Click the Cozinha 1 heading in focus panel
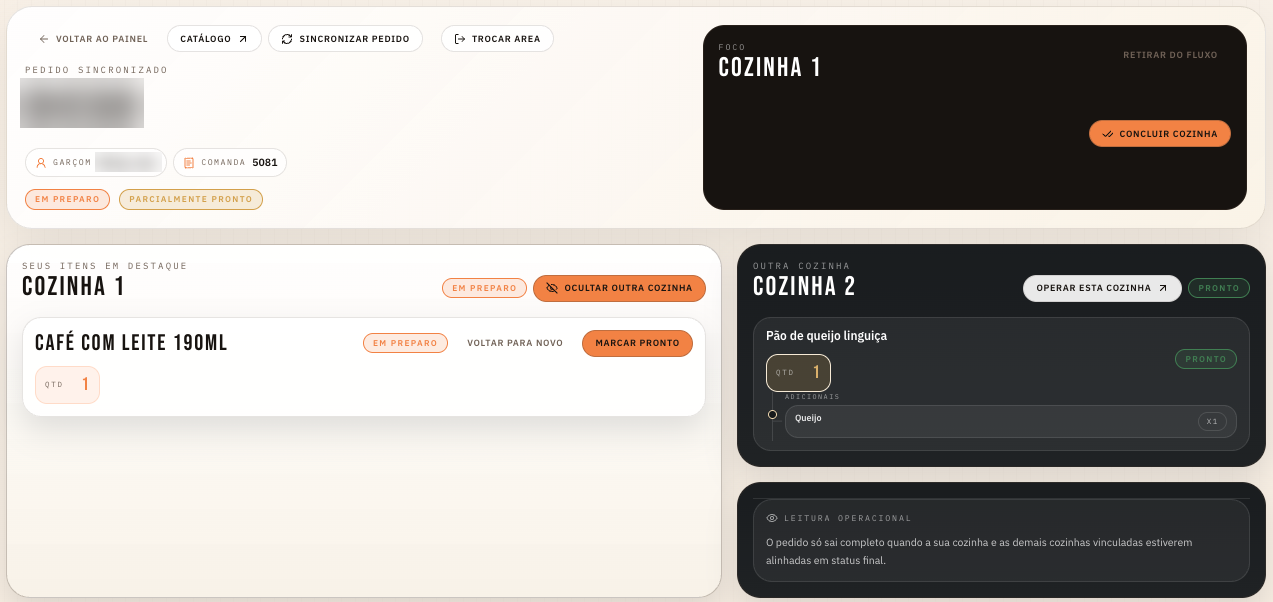This screenshot has height=602, width=1273. point(770,67)
